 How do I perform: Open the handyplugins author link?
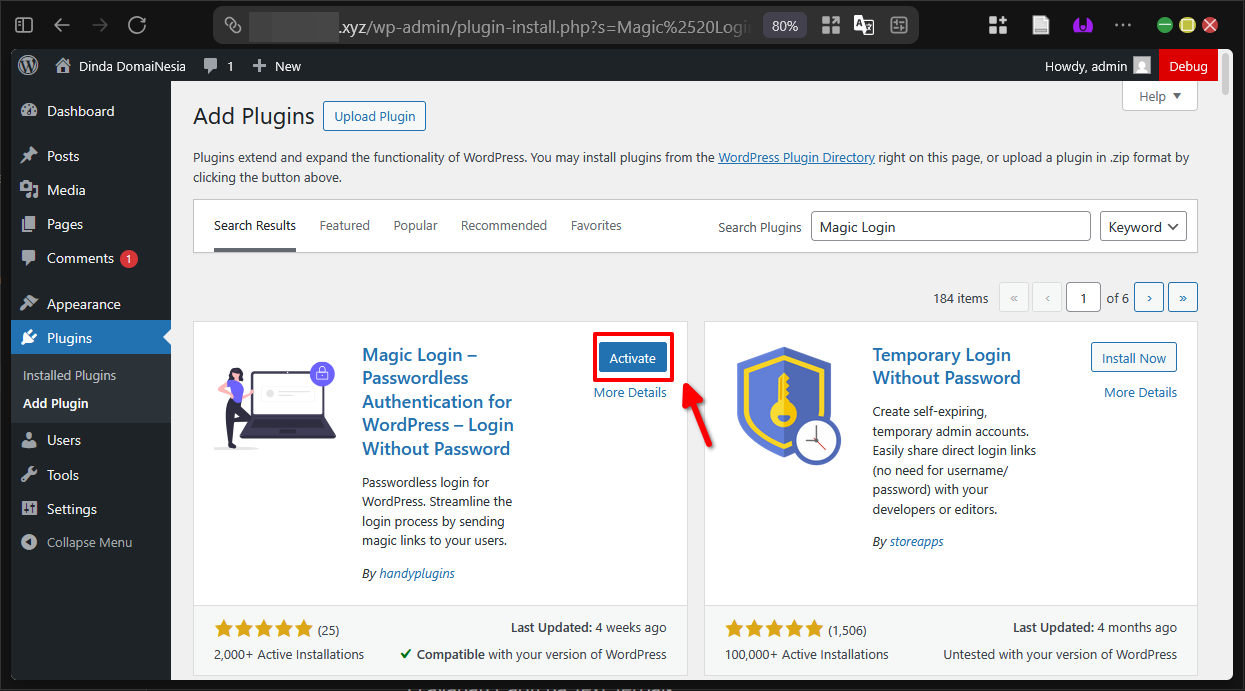417,573
